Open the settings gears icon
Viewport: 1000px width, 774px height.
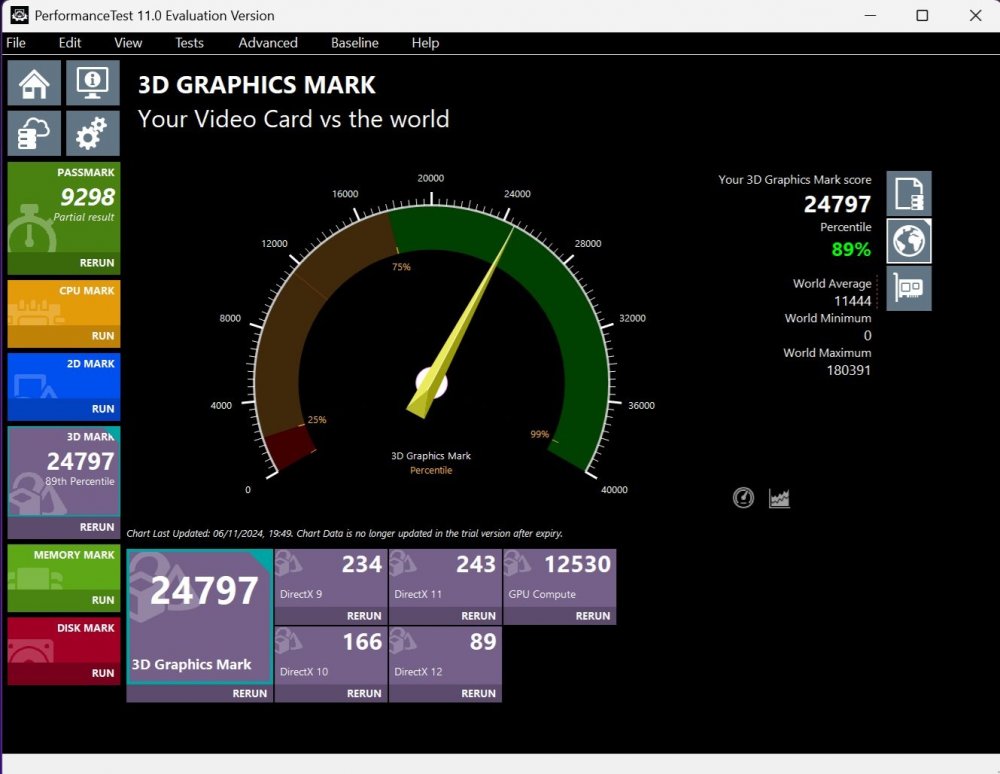tap(92, 133)
